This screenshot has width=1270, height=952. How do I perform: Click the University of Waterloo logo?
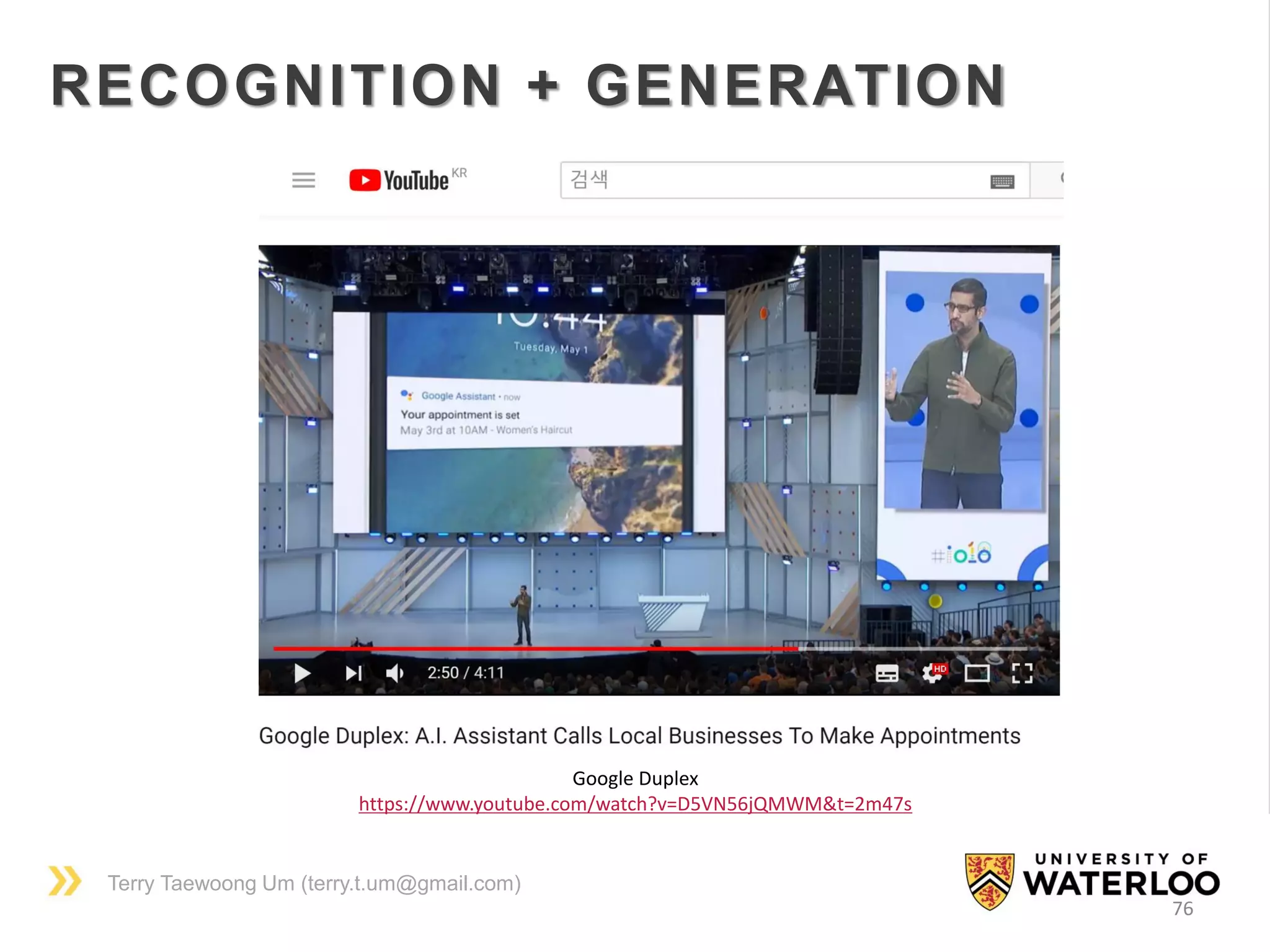pos(1092,881)
